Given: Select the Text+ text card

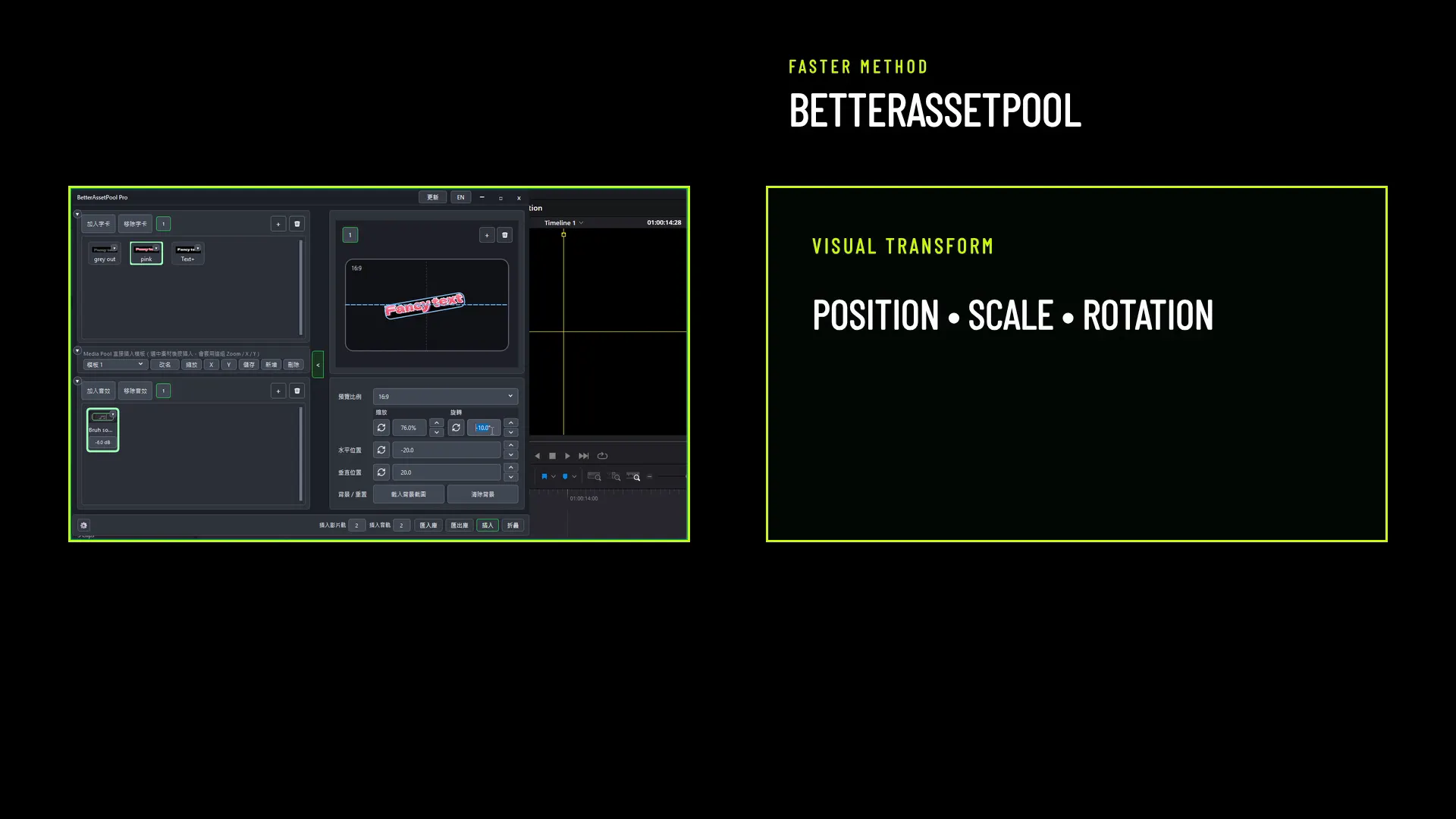Looking at the screenshot, I should (187, 253).
